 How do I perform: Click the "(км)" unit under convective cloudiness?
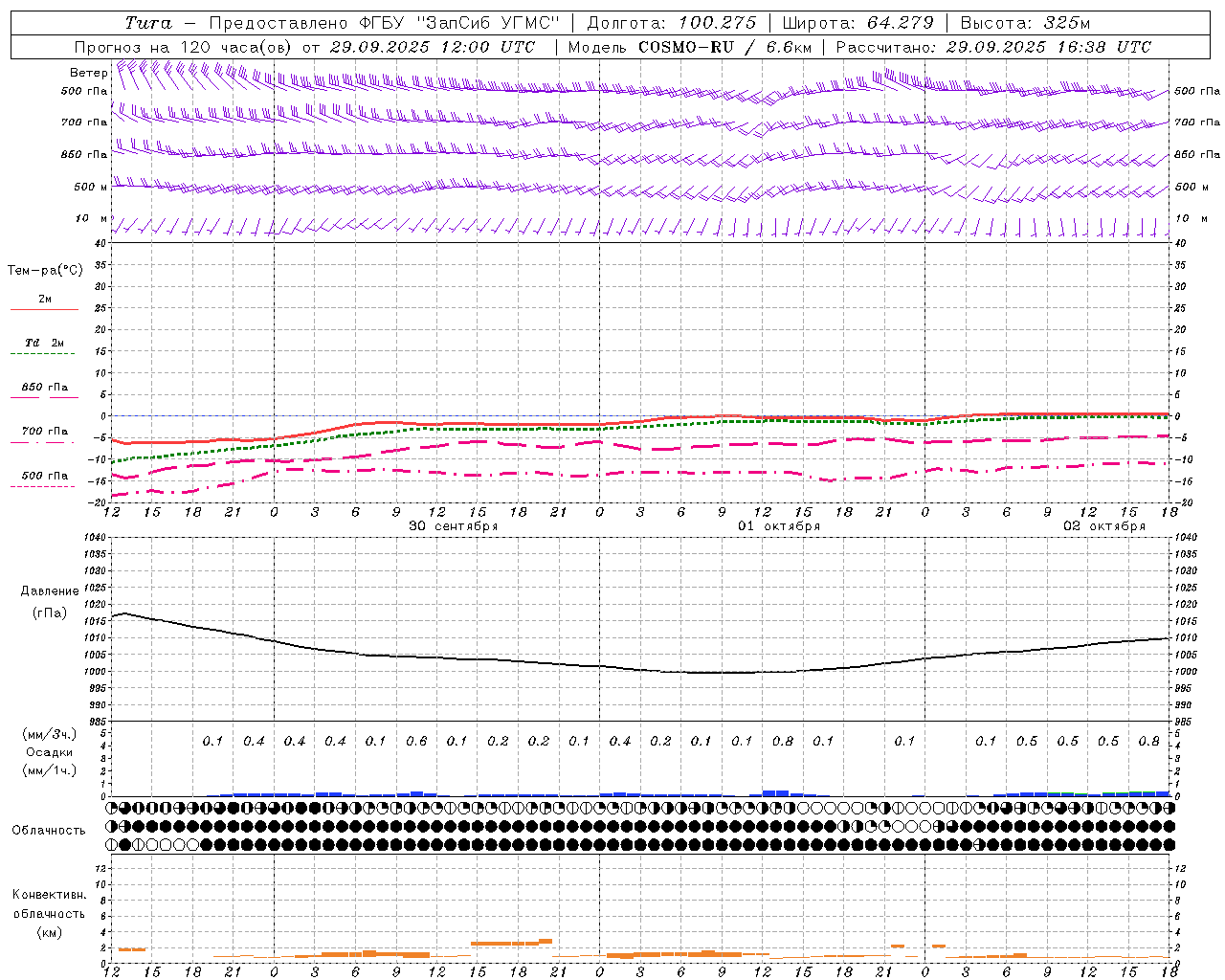pyautogui.click(x=50, y=932)
